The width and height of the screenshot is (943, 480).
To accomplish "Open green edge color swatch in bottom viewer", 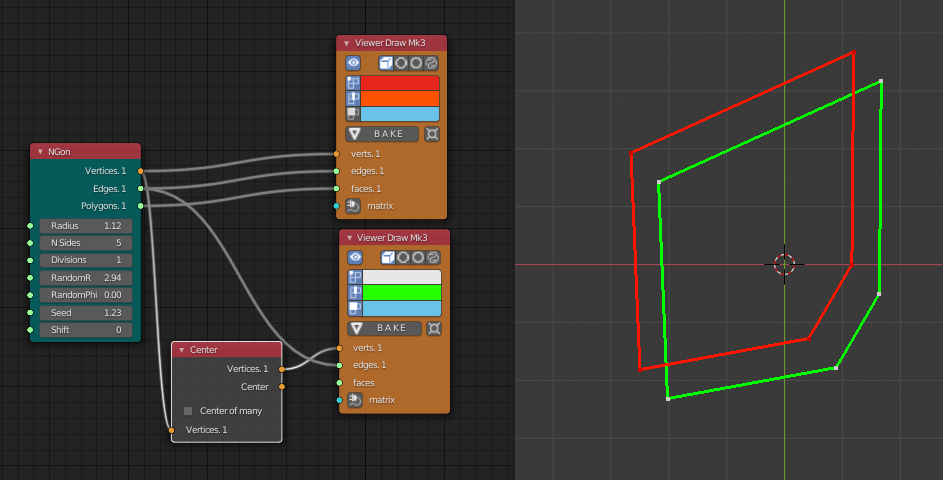I will (402, 293).
